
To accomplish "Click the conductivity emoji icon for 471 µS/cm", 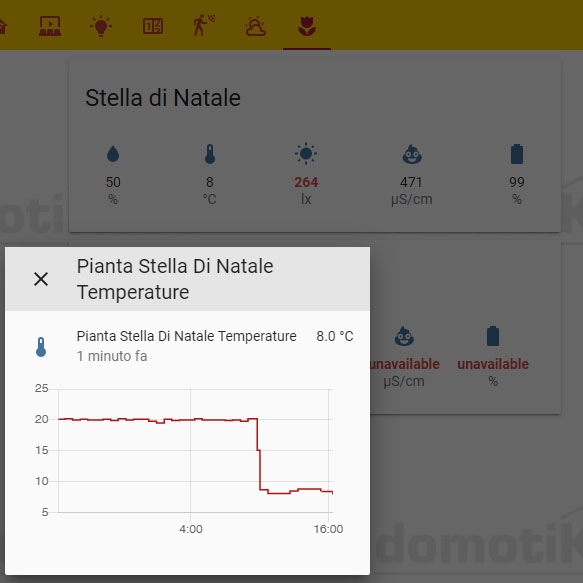I will click(412, 154).
